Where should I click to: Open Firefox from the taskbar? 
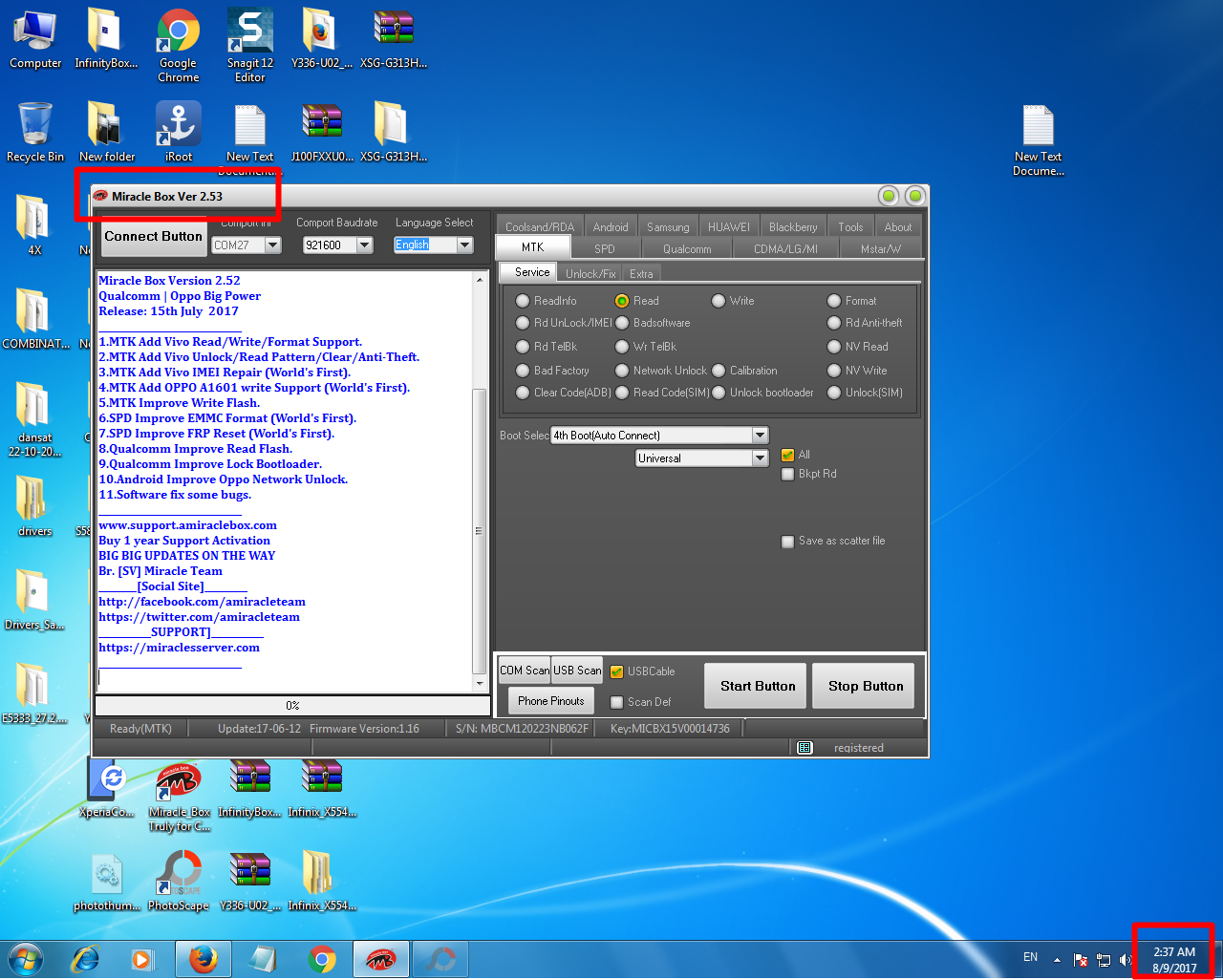click(x=203, y=959)
